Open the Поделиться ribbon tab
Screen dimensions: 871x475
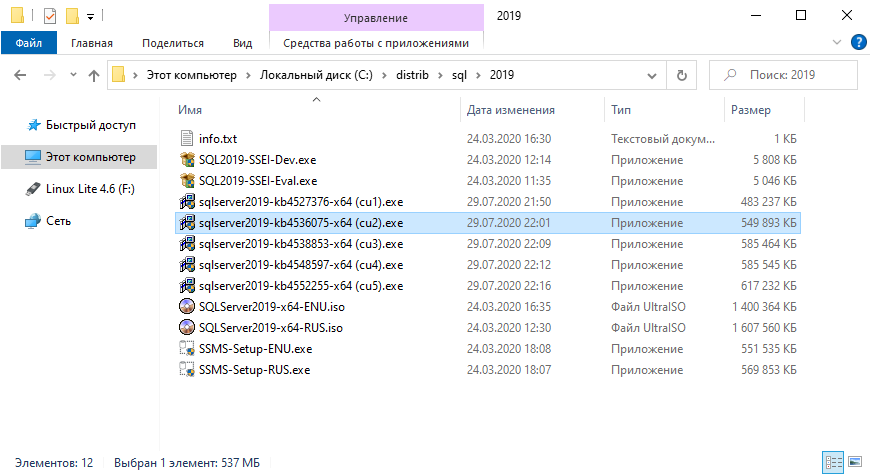(x=173, y=43)
